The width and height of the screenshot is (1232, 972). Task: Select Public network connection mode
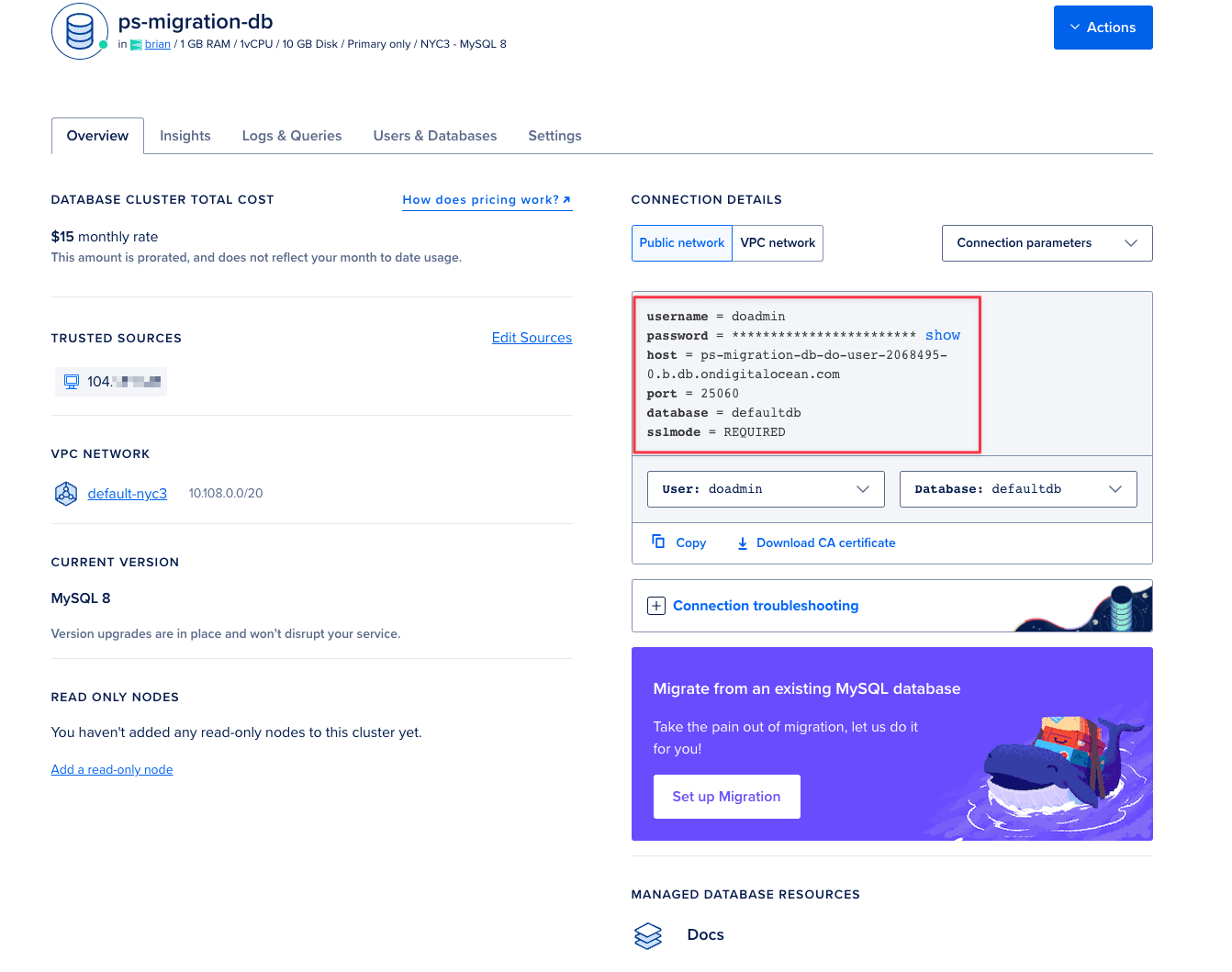681,242
